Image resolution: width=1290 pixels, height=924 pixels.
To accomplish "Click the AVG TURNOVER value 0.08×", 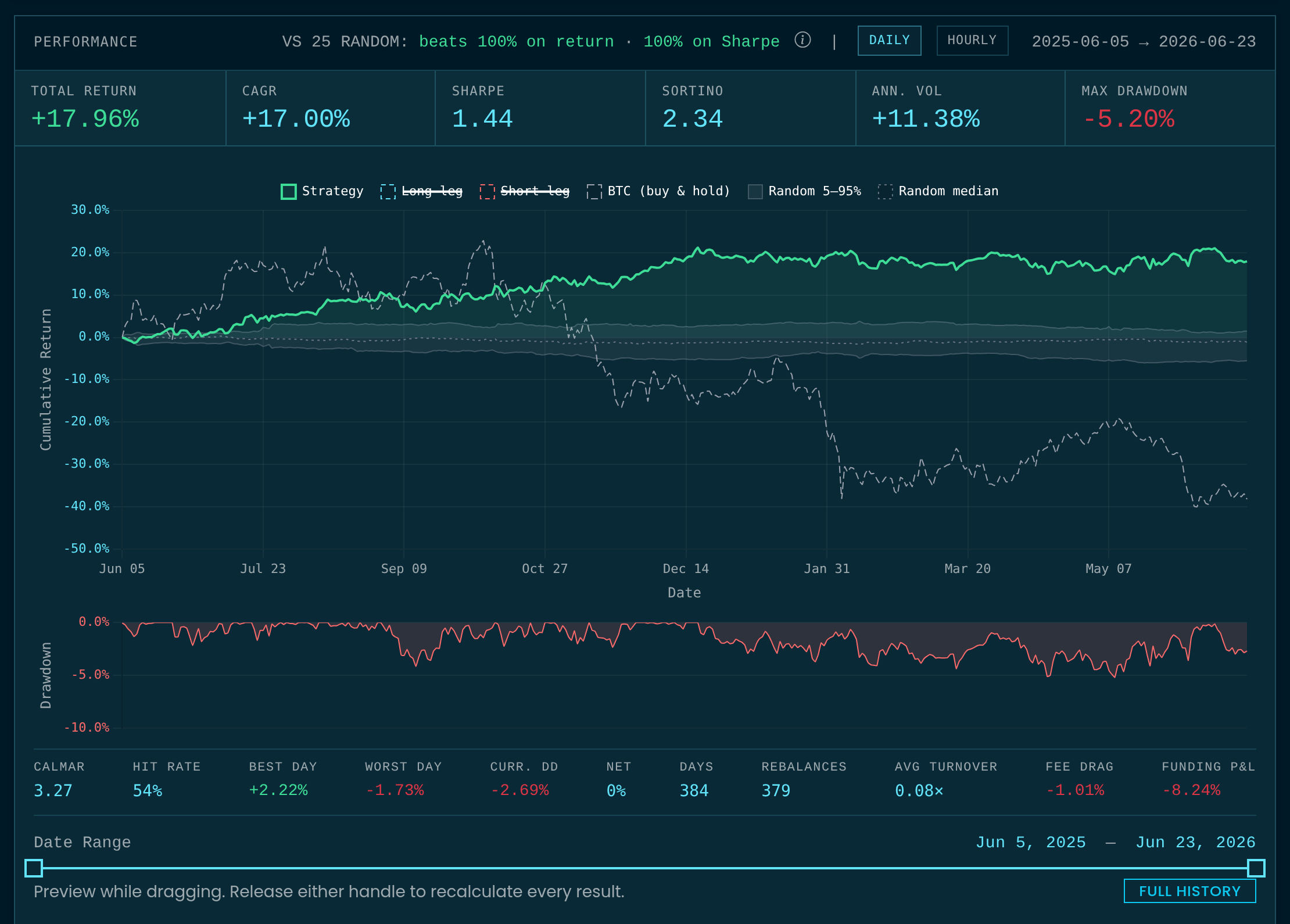I will point(919,790).
